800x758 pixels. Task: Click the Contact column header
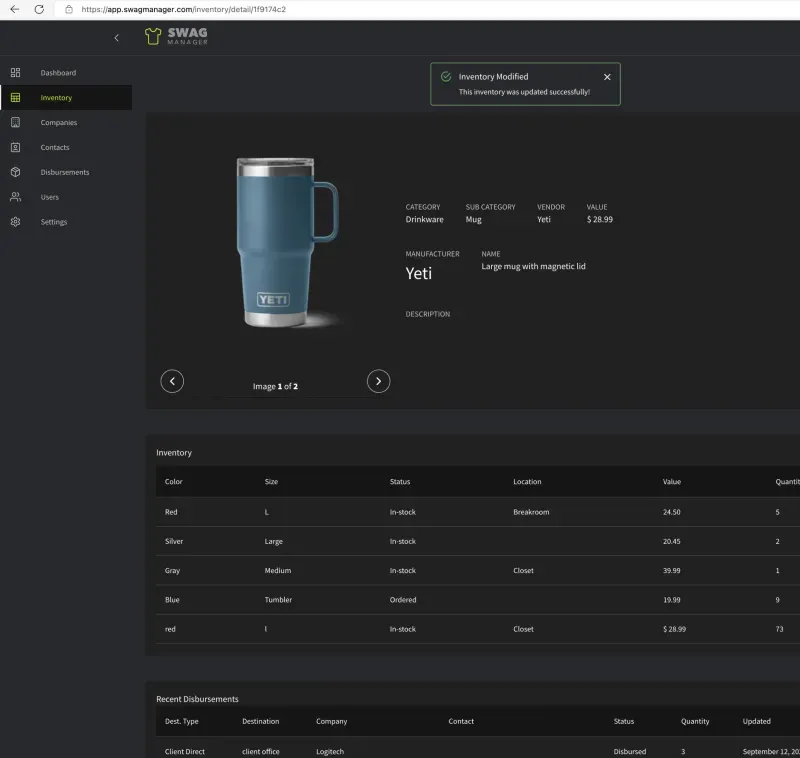tap(461, 721)
